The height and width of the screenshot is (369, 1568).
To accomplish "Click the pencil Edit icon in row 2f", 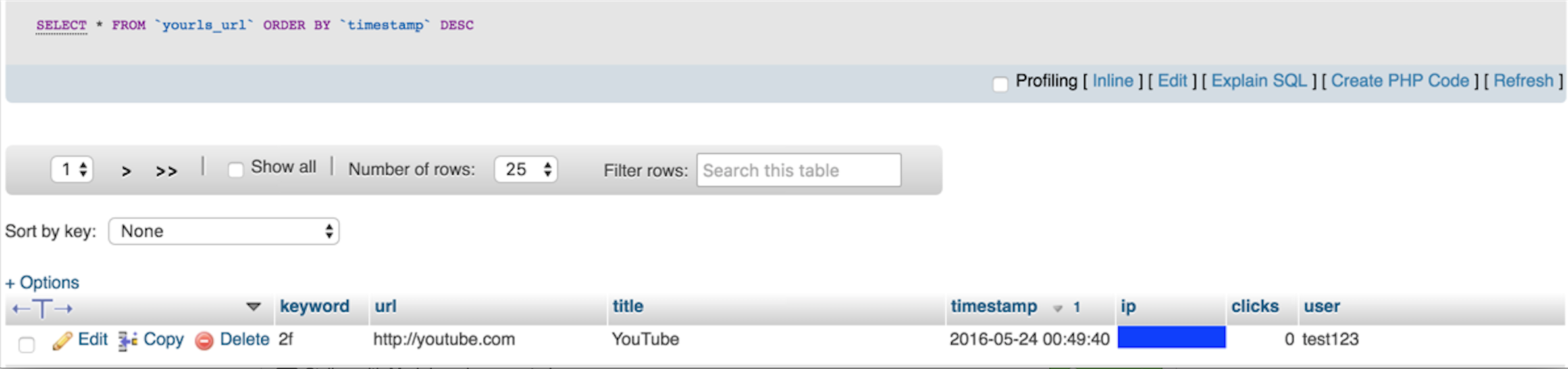I will click(63, 341).
